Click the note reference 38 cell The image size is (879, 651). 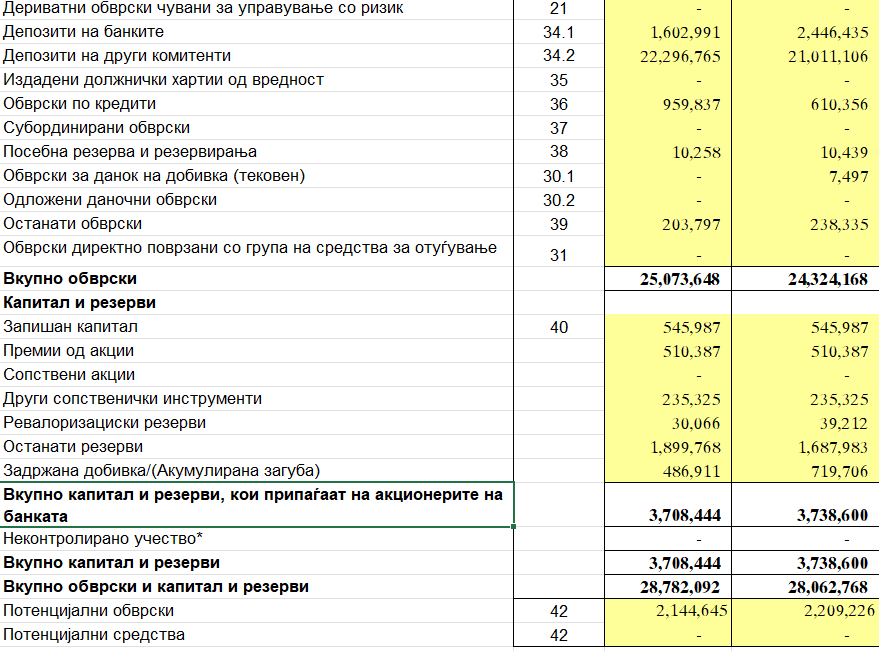(x=559, y=152)
